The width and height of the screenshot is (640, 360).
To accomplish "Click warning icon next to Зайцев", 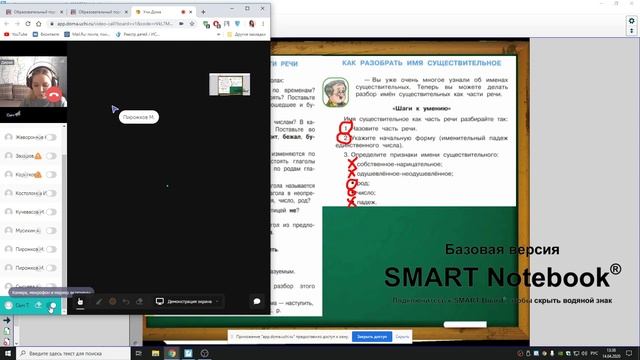I will [x=38, y=156].
